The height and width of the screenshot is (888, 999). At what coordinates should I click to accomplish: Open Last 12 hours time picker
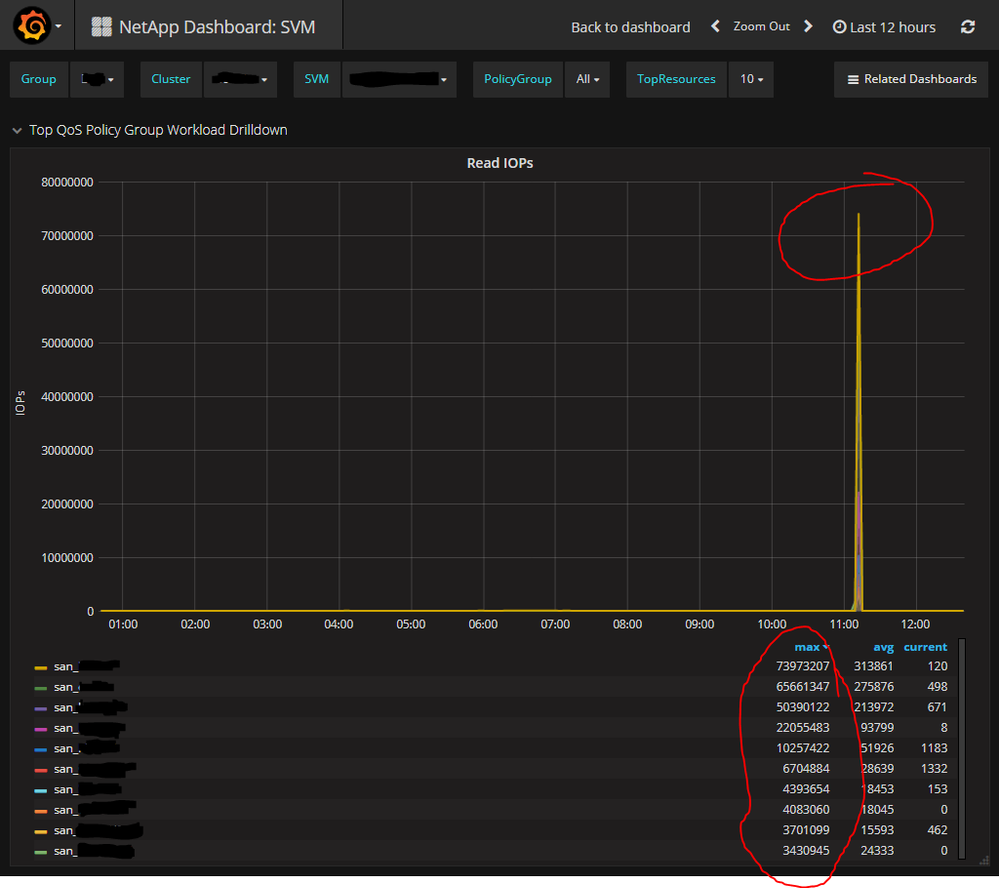pyautogui.click(x=884, y=27)
